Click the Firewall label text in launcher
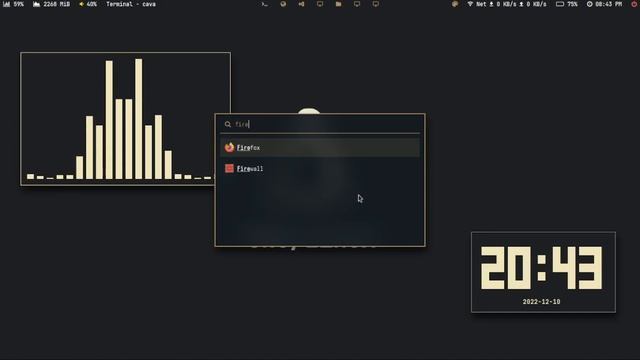 [250, 169]
